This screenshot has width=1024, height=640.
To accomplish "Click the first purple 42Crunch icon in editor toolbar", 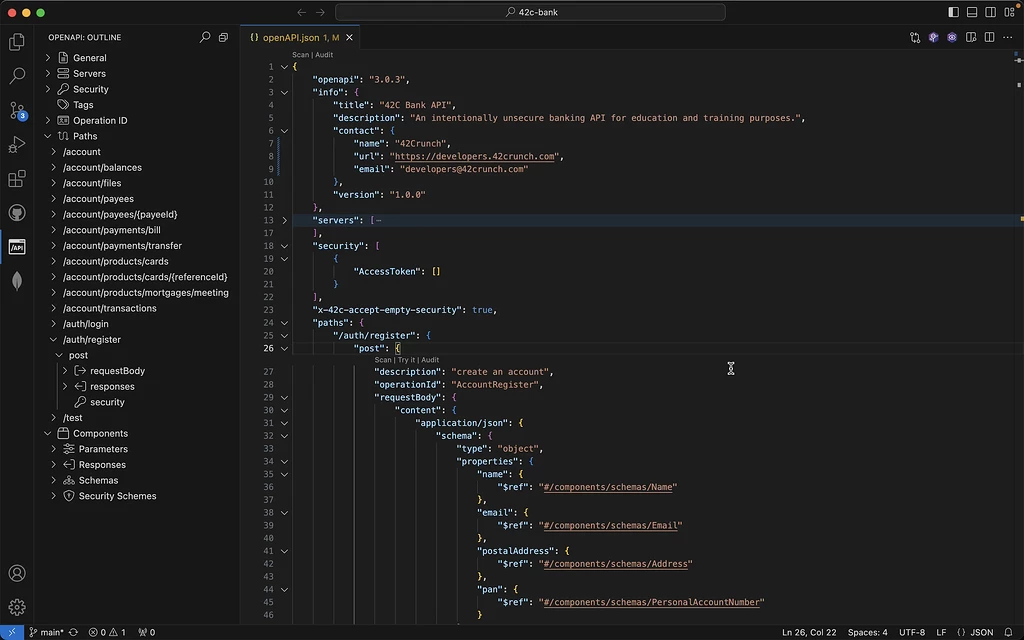I will [x=933, y=37].
